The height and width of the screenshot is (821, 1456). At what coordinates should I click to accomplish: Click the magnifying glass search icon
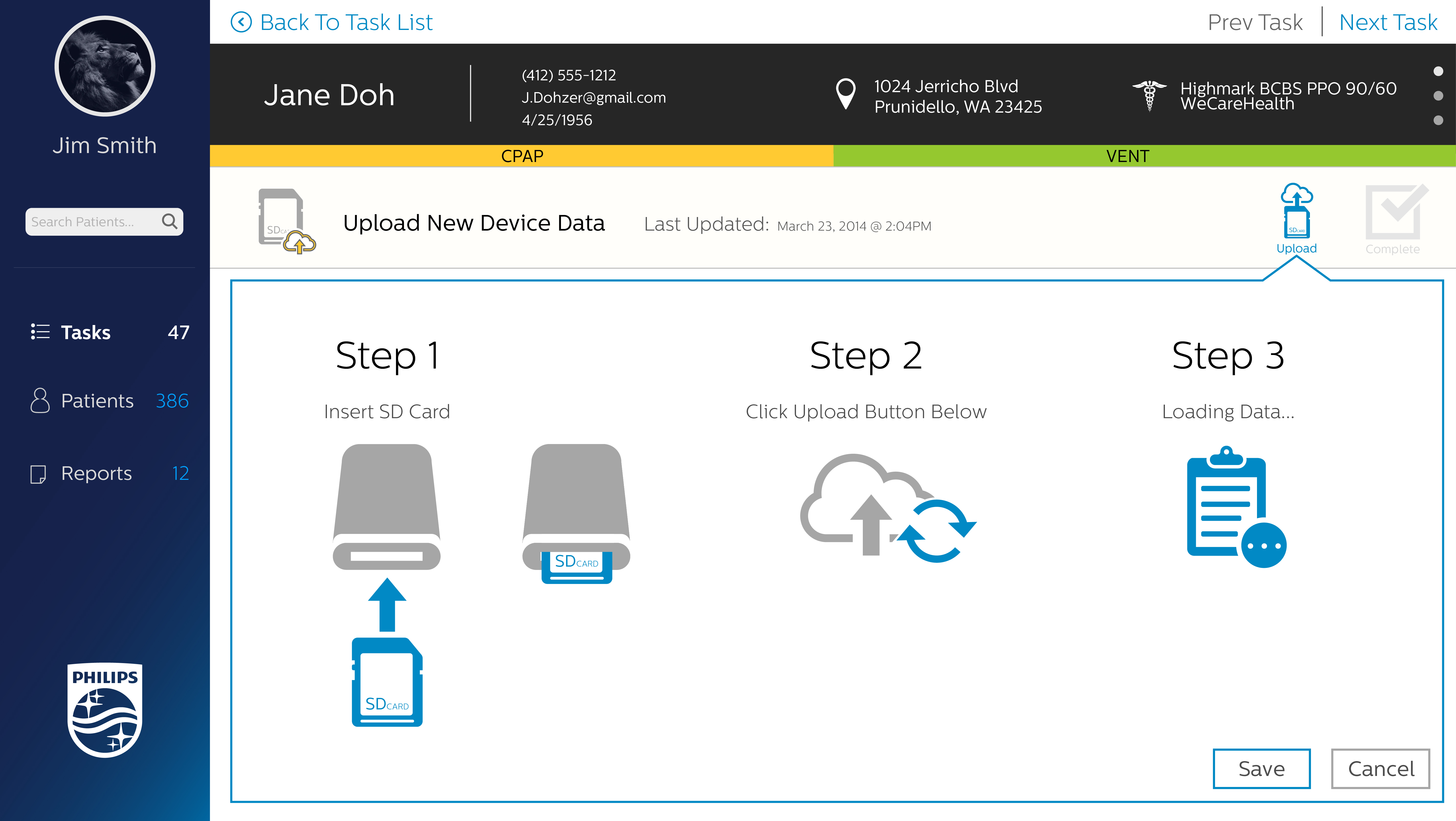pos(170,221)
